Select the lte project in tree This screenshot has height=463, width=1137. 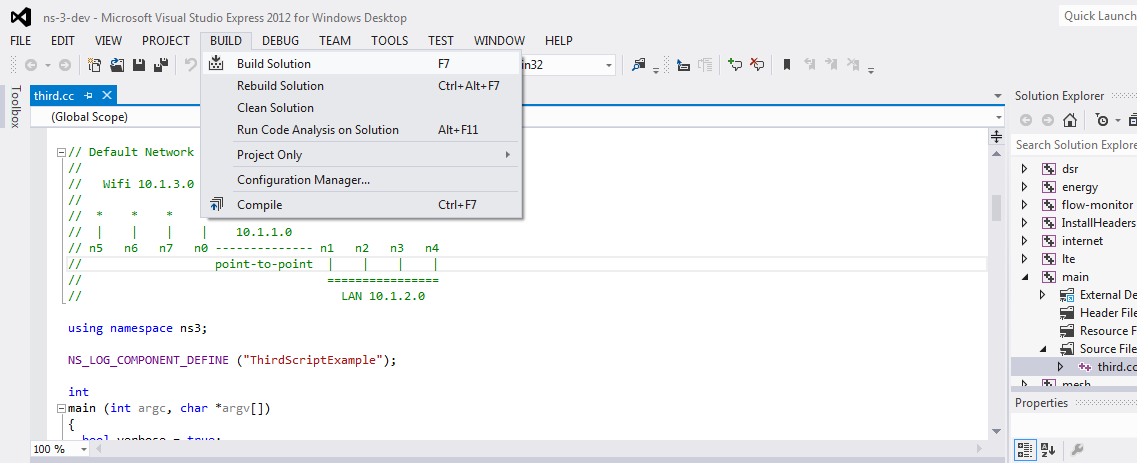coord(1068,259)
